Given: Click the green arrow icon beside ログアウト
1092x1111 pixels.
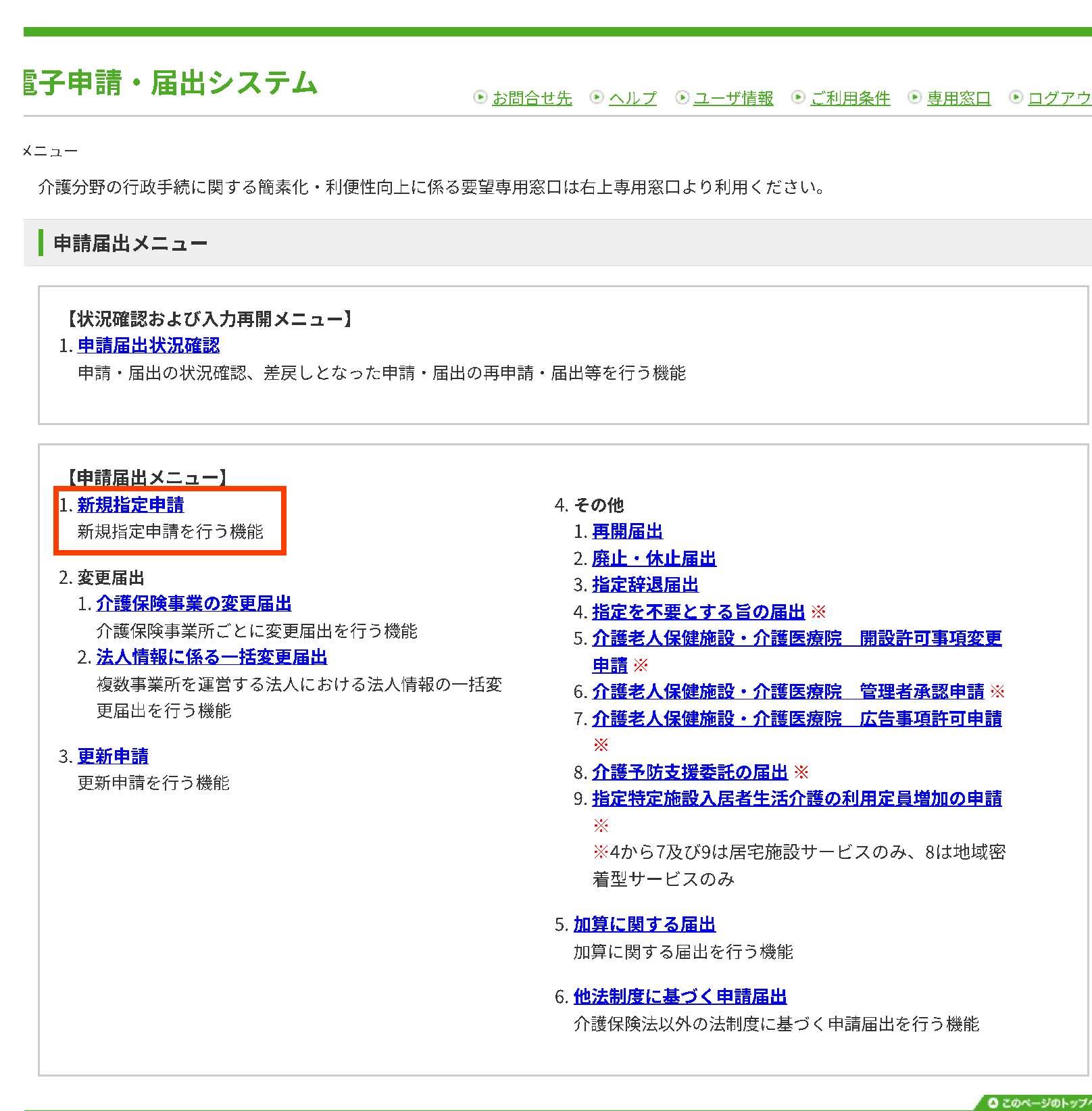Looking at the screenshot, I should pos(1015,97).
